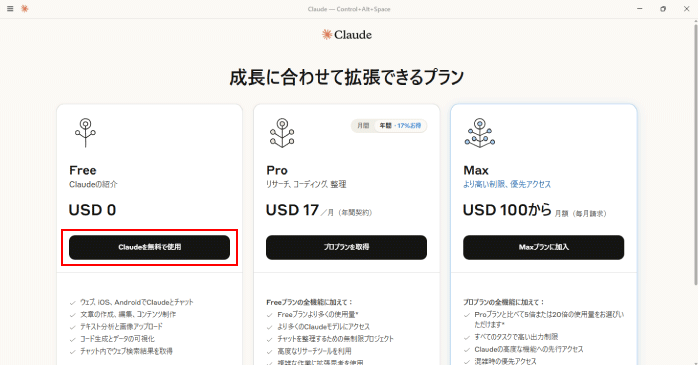The height and width of the screenshot is (365, 698).
Task: Click the Claude logo above the heading
Action: (x=347, y=35)
